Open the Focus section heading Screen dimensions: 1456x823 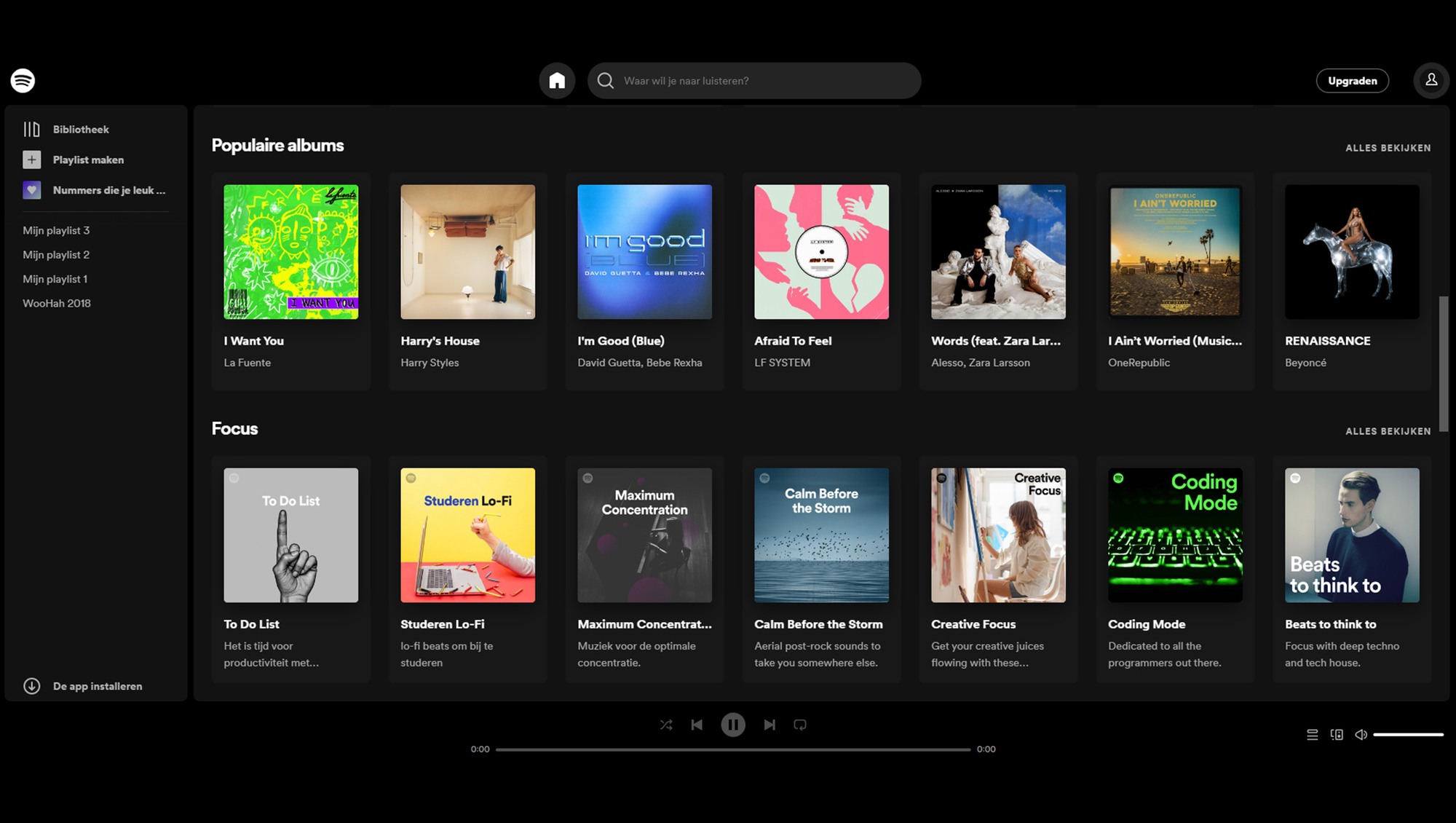point(234,428)
